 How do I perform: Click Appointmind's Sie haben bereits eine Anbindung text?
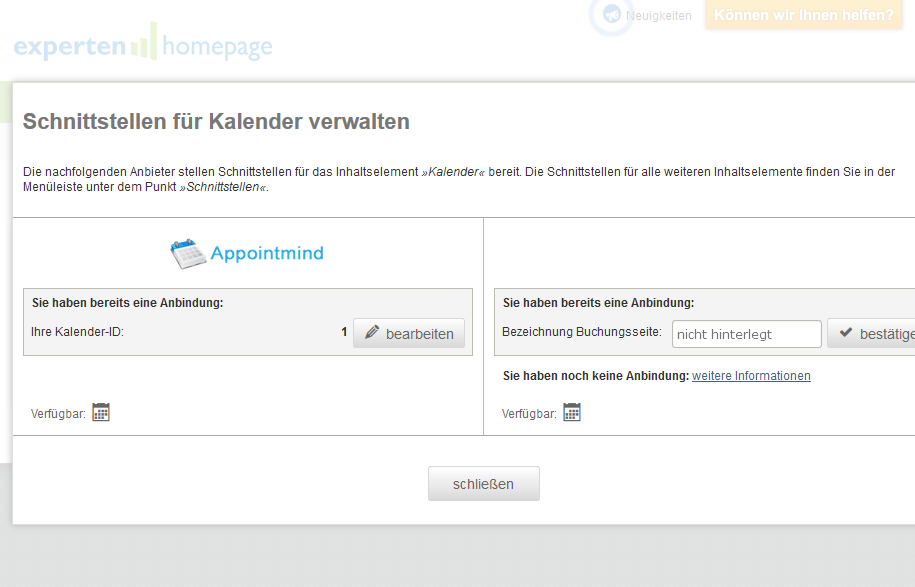pos(127,303)
